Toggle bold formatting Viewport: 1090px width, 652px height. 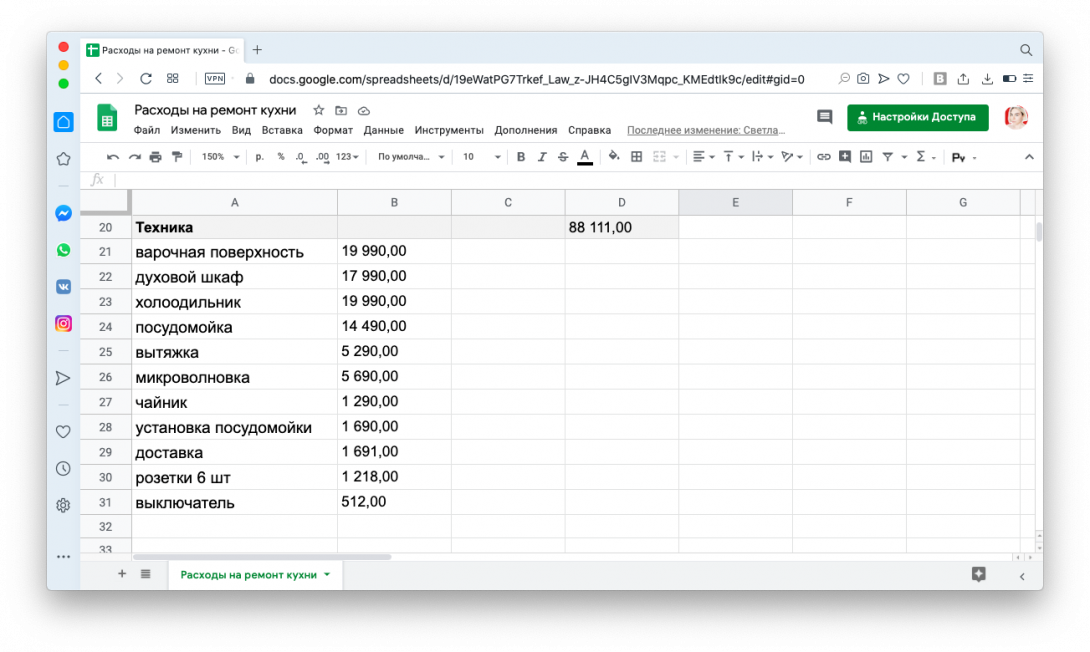click(520, 157)
